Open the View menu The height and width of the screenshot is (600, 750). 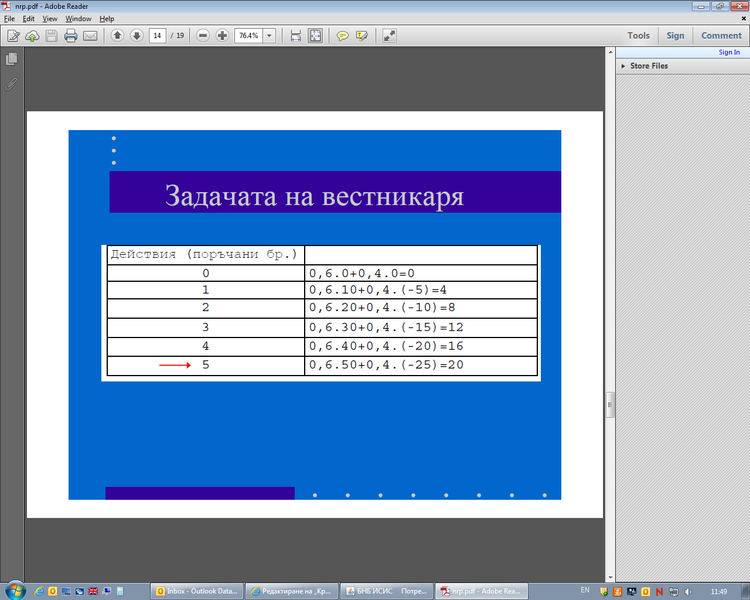[x=50, y=19]
